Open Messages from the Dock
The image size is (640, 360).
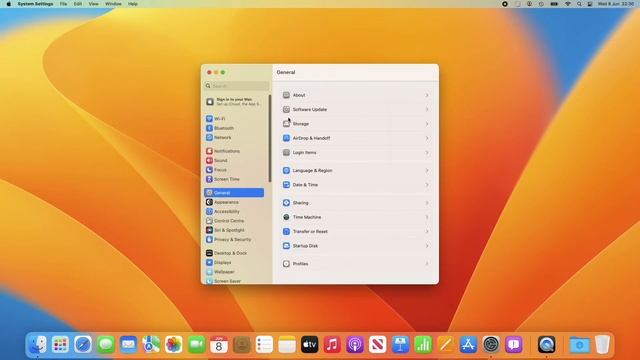tap(106, 344)
